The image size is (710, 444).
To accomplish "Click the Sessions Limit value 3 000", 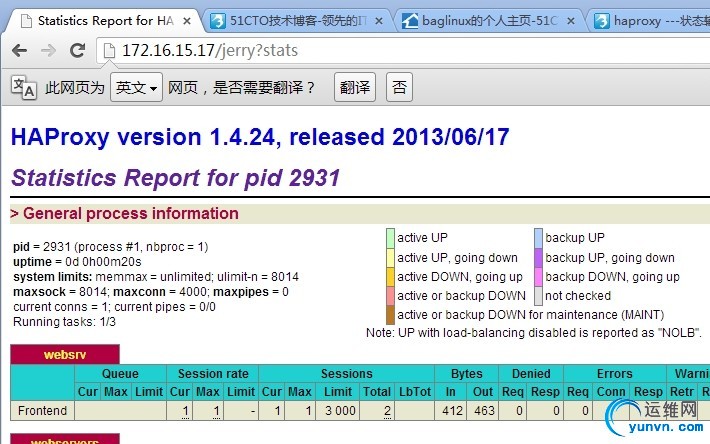I will click(340, 411).
